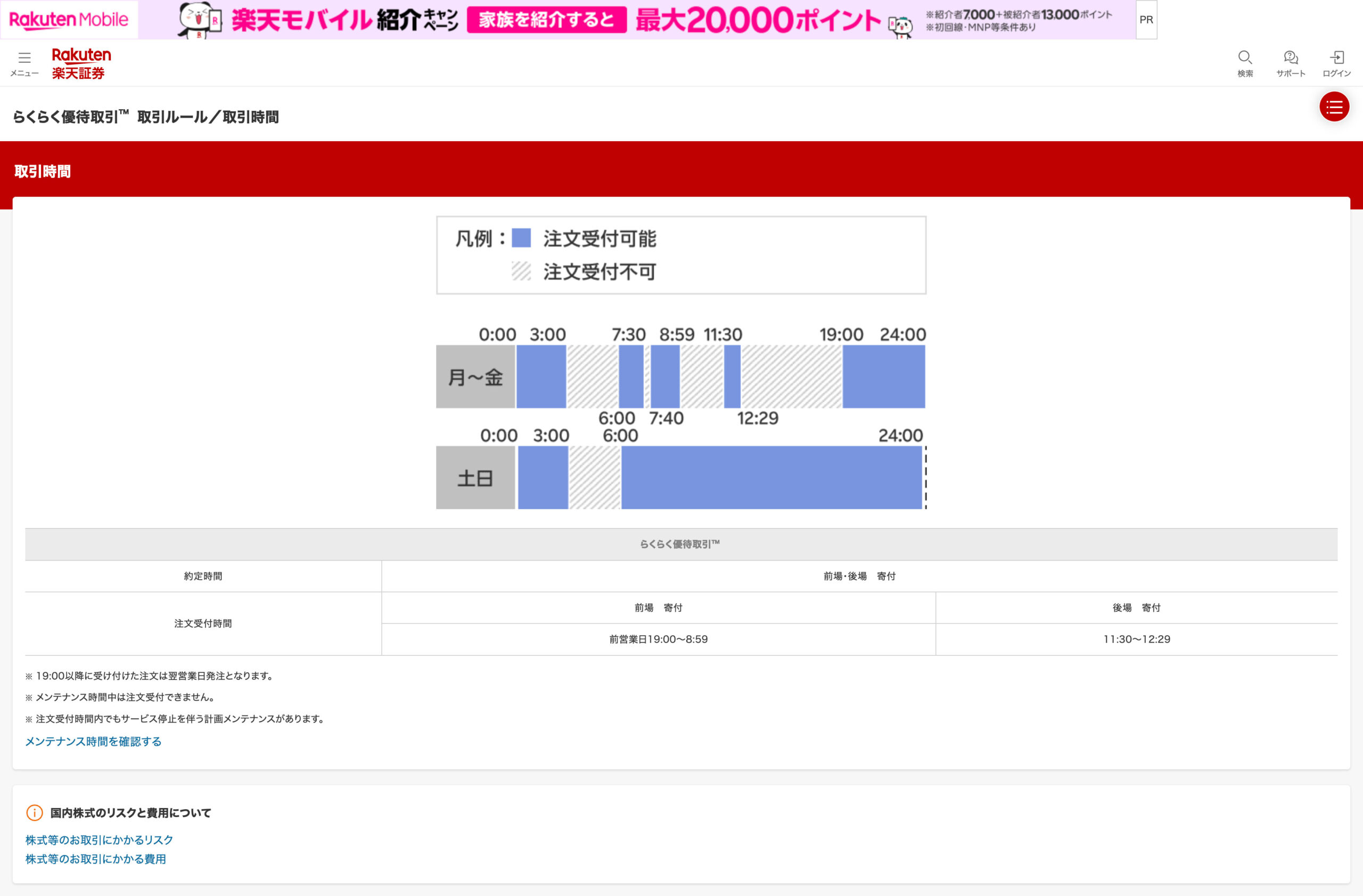Click the Rakuten Mobile logo
The image size is (1363, 896).
coord(69,20)
